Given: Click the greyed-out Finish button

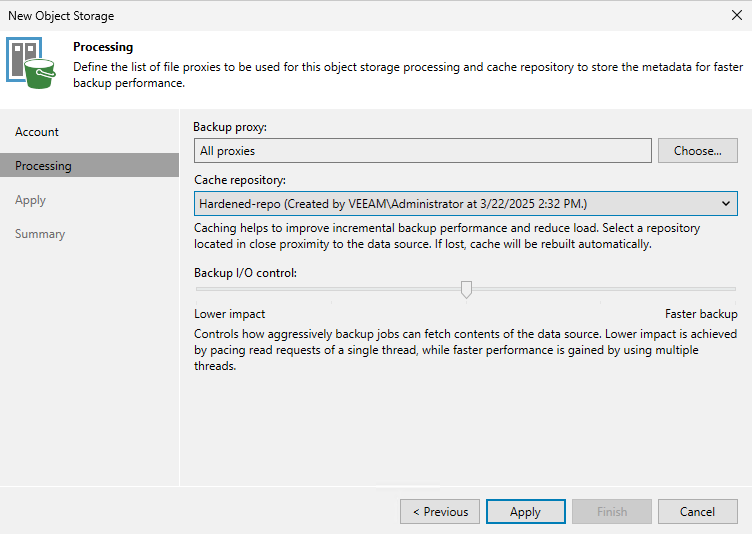Looking at the screenshot, I should point(611,511).
